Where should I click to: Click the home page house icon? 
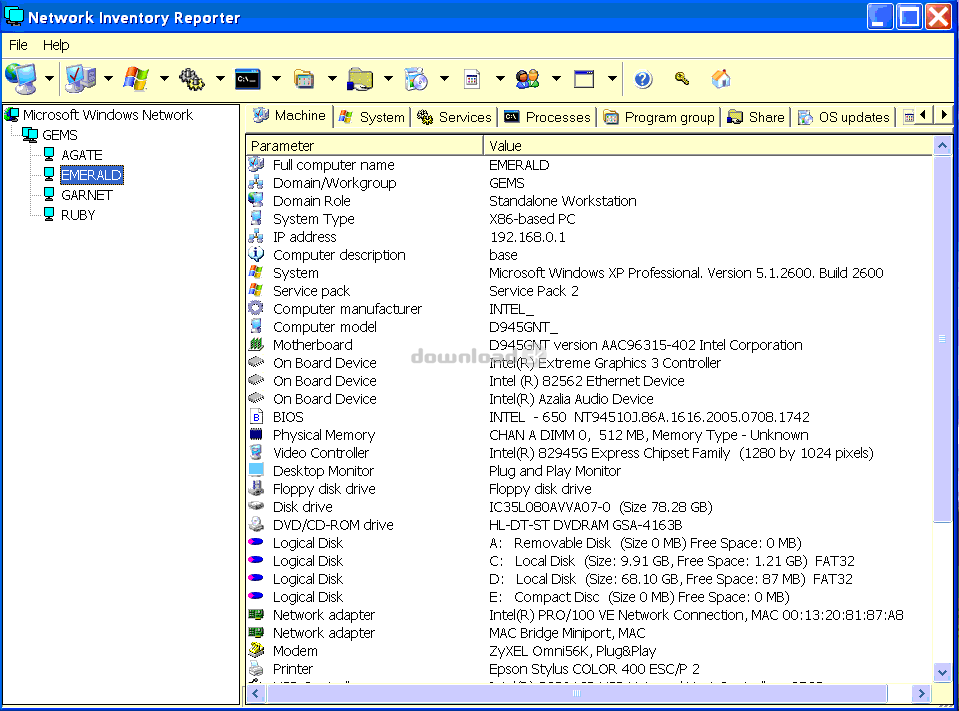(721, 79)
